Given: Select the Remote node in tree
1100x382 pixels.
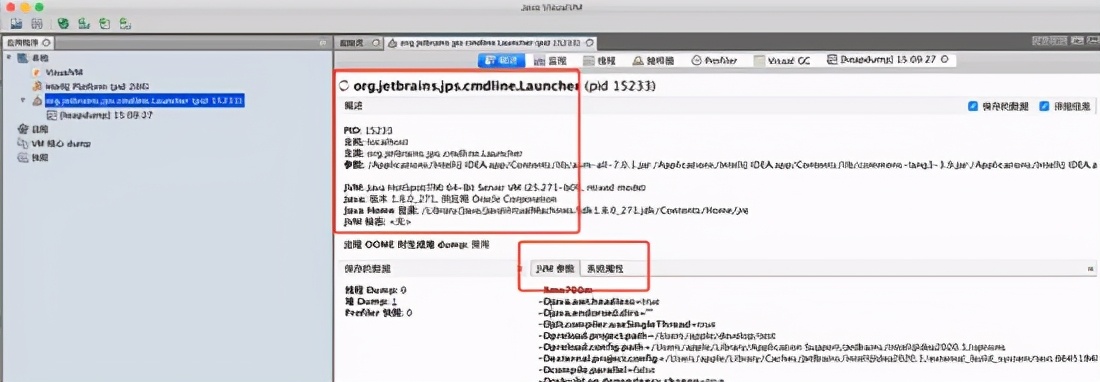Looking at the screenshot, I should point(40,129).
